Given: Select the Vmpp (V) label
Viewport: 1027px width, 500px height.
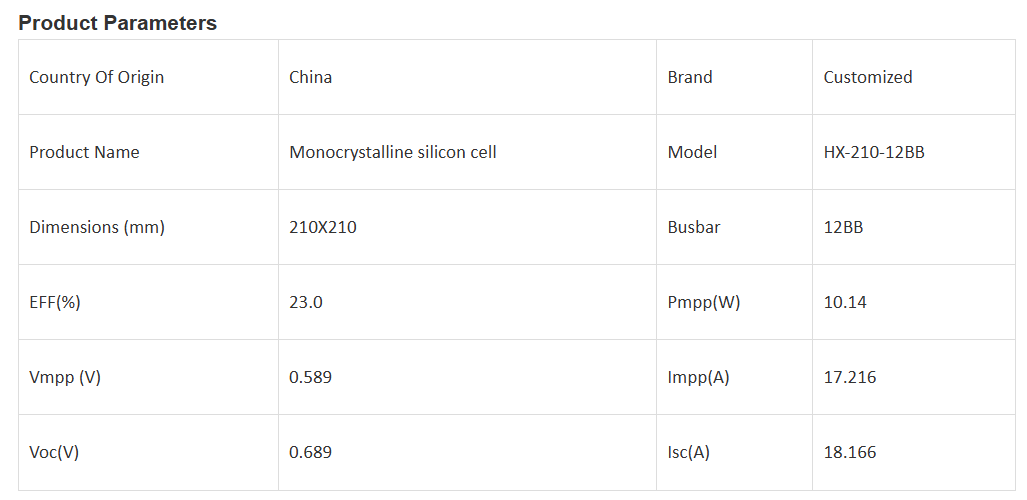Looking at the screenshot, I should click(x=65, y=377).
